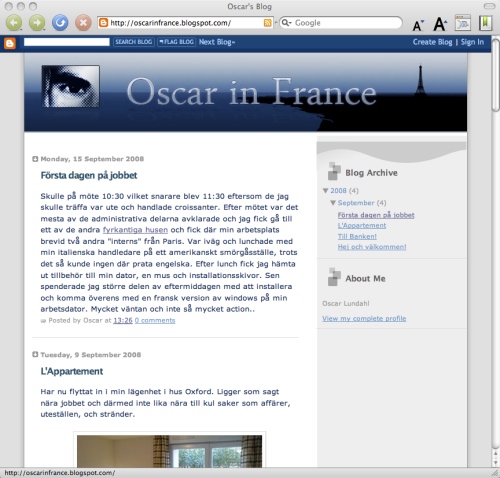The width and height of the screenshot is (500, 478).
Task: Go back with the green back arrow
Action: (x=14, y=23)
